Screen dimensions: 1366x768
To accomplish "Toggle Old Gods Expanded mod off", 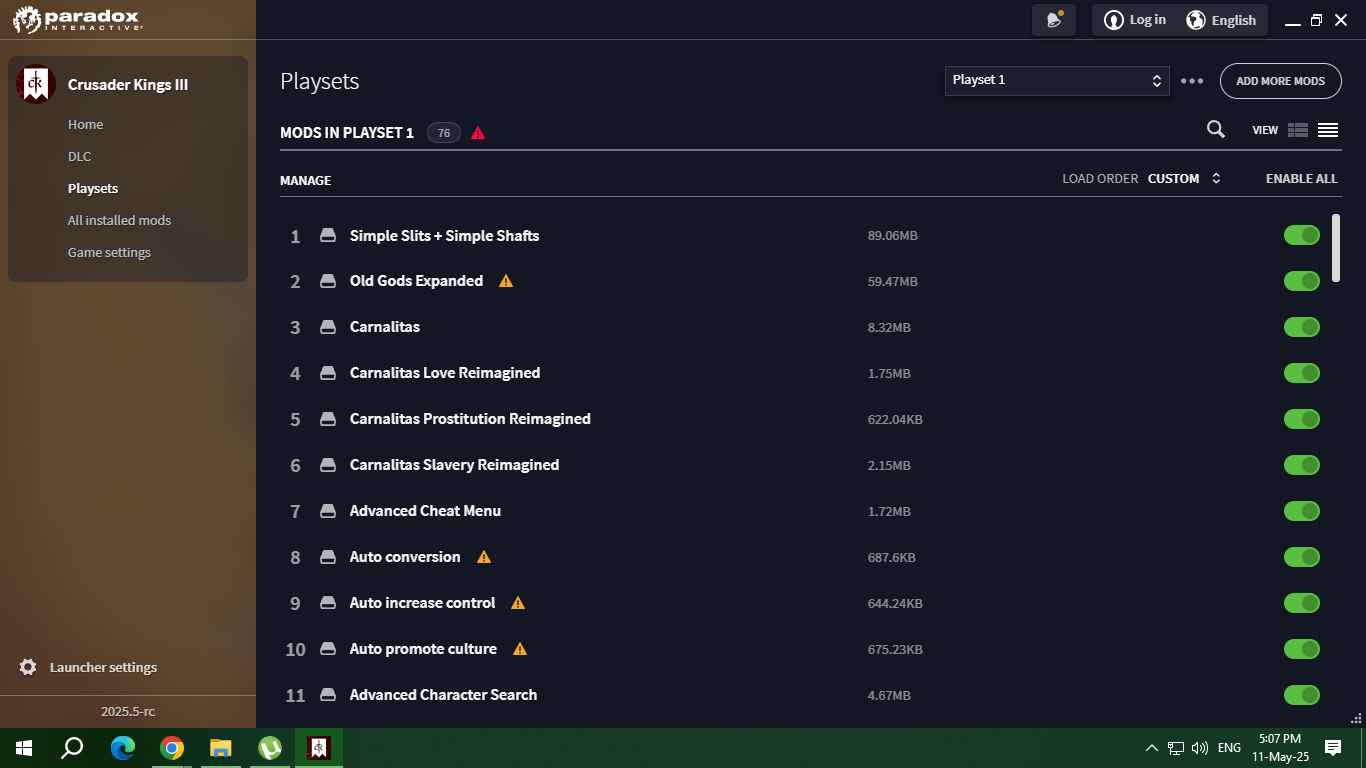I will click(1302, 281).
